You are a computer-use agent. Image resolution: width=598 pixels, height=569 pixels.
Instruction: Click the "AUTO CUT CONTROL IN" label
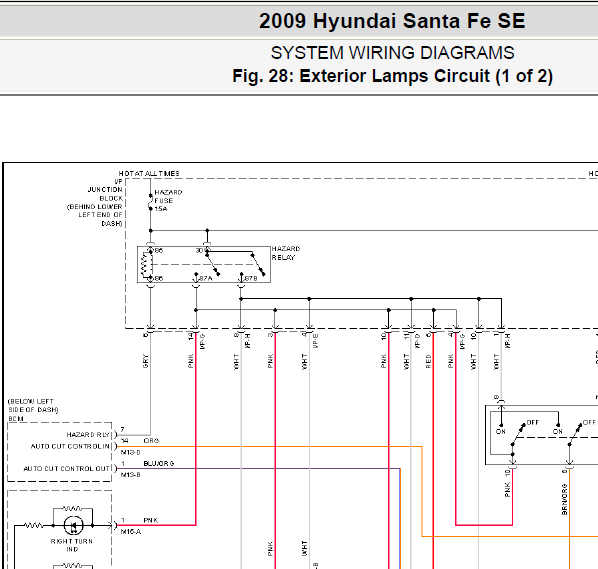[70, 446]
